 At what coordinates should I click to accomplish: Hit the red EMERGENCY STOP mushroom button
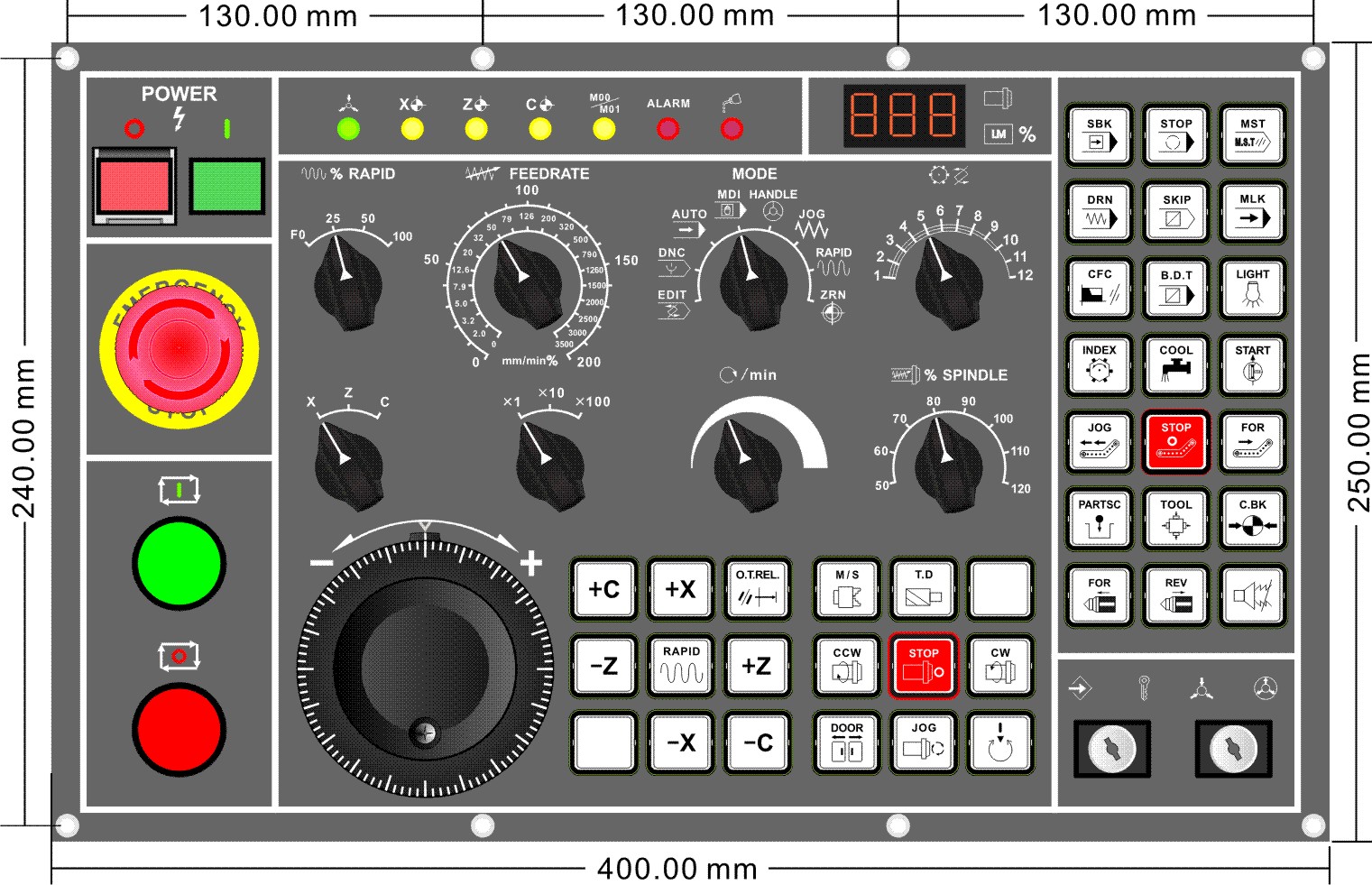[x=179, y=347]
